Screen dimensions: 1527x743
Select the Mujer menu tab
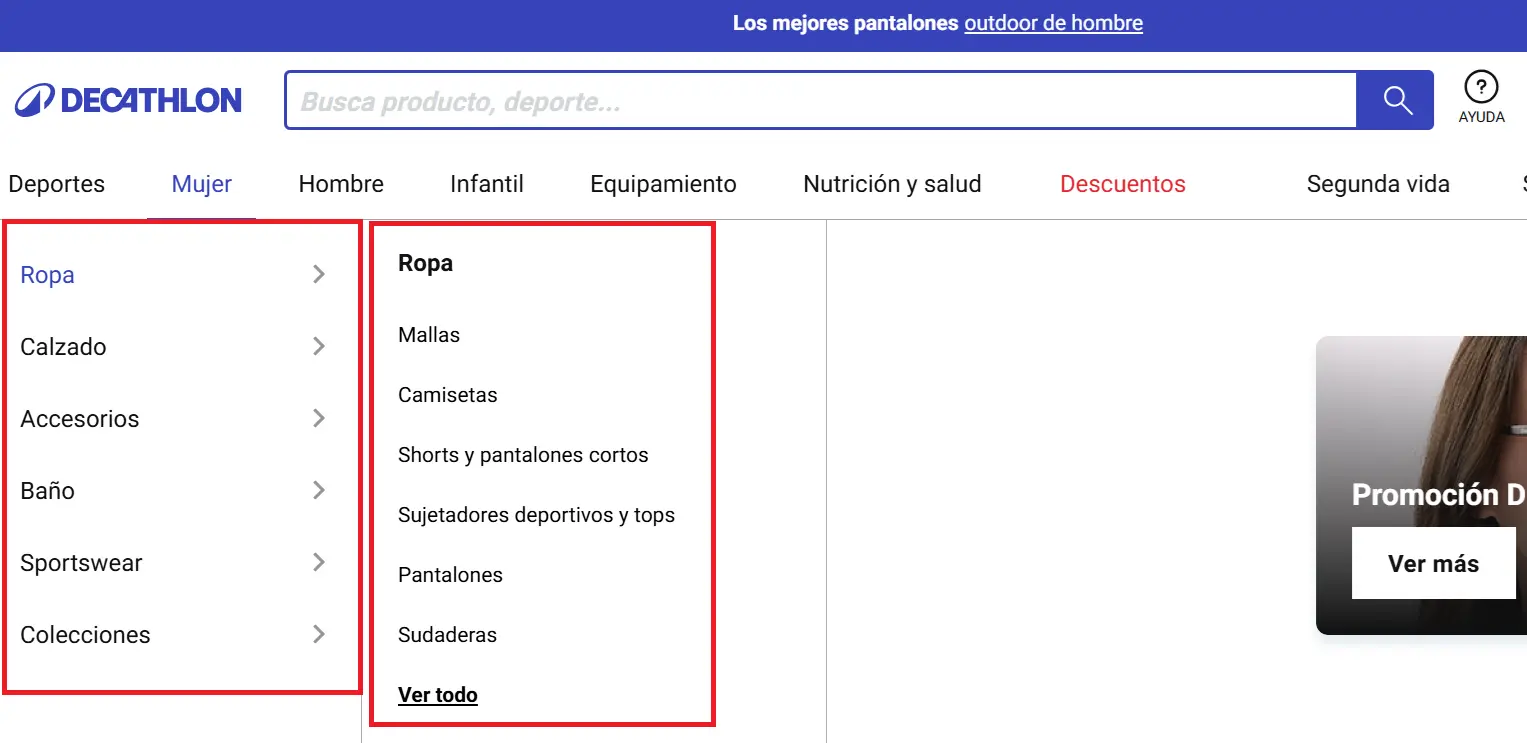pyautogui.click(x=201, y=183)
